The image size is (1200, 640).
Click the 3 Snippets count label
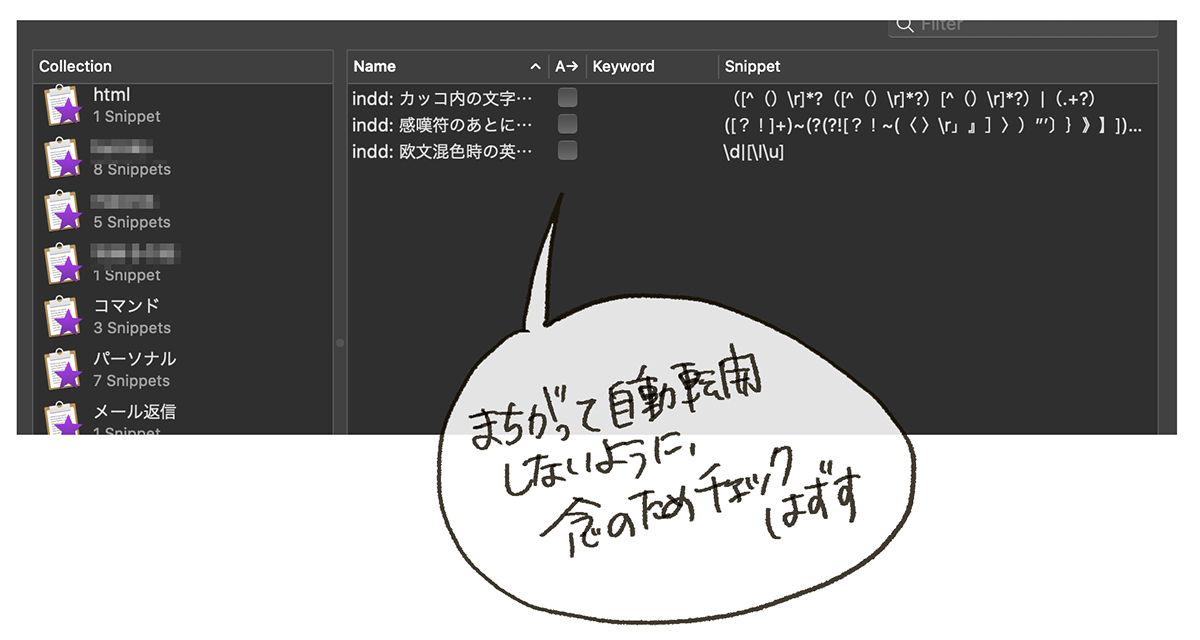coord(132,328)
